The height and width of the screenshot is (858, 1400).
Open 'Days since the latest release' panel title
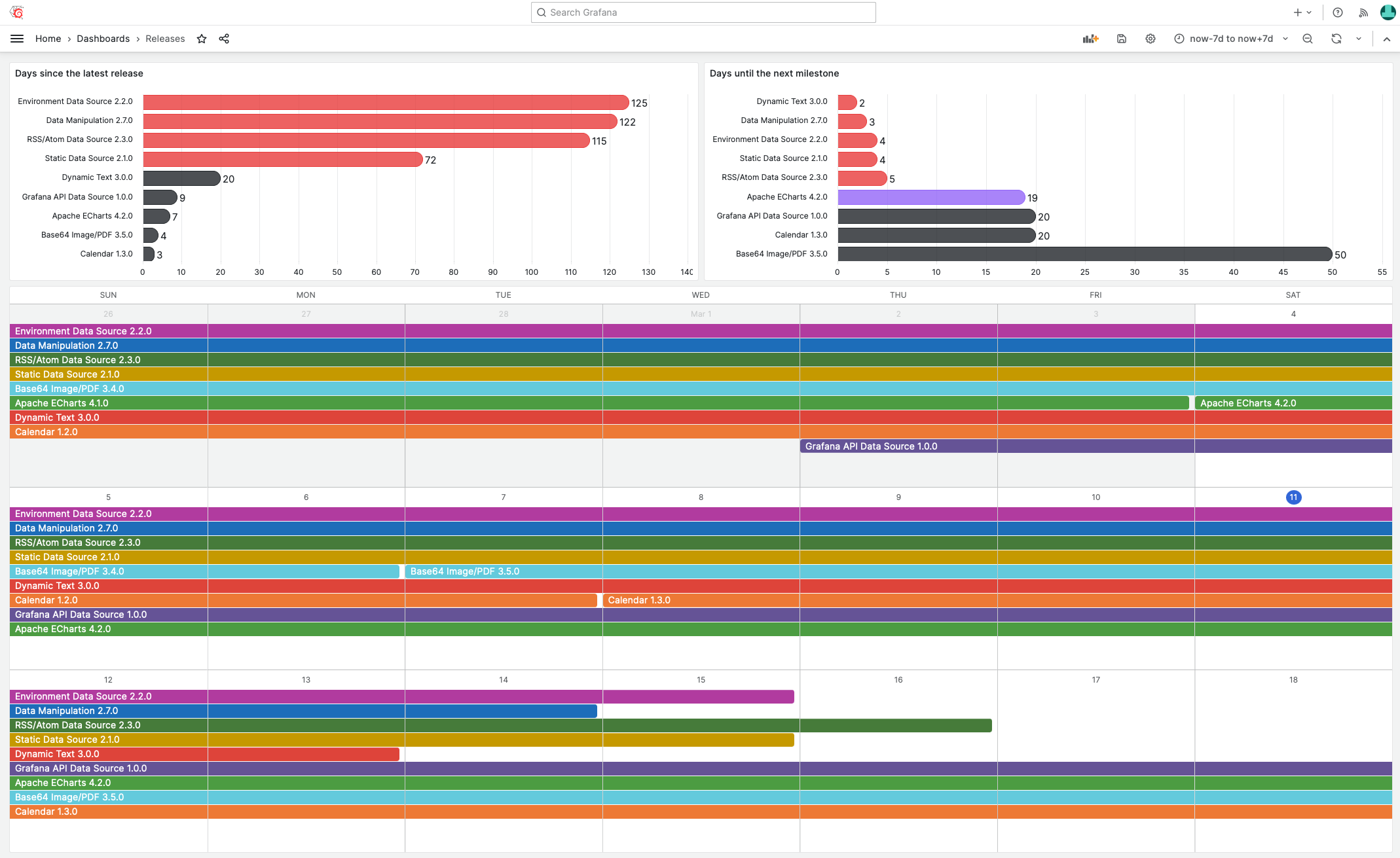pos(79,73)
